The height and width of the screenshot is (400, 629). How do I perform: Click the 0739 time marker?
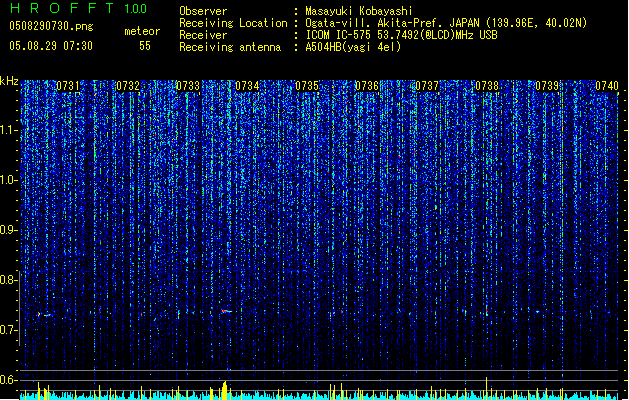click(547, 86)
